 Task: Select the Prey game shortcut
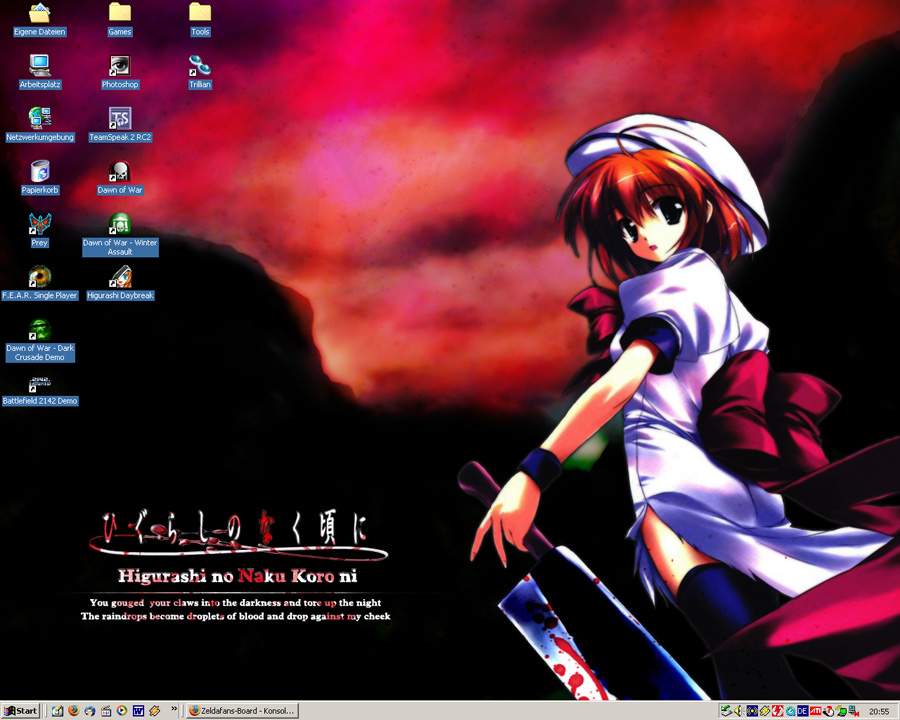[40, 231]
